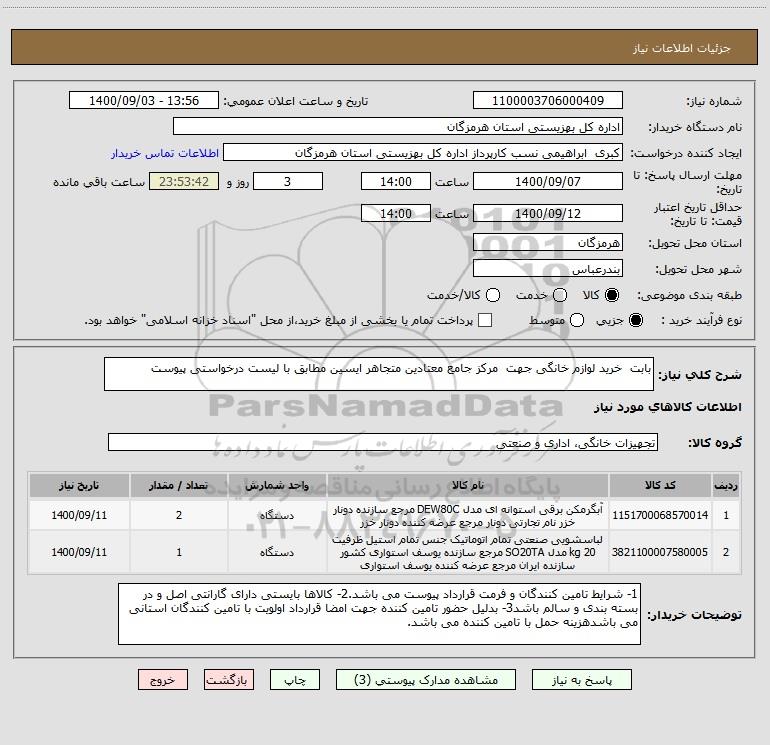Click the شرح کلی نیاز label
Image resolution: width=770 pixels, height=745 pixels.
700,375
